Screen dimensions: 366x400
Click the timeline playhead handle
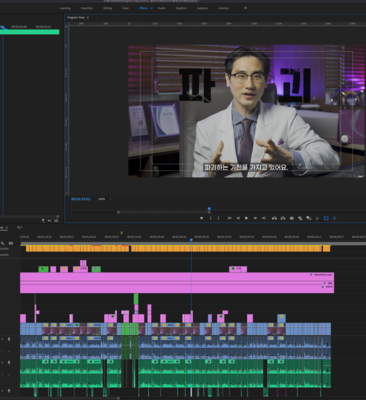click(191, 240)
